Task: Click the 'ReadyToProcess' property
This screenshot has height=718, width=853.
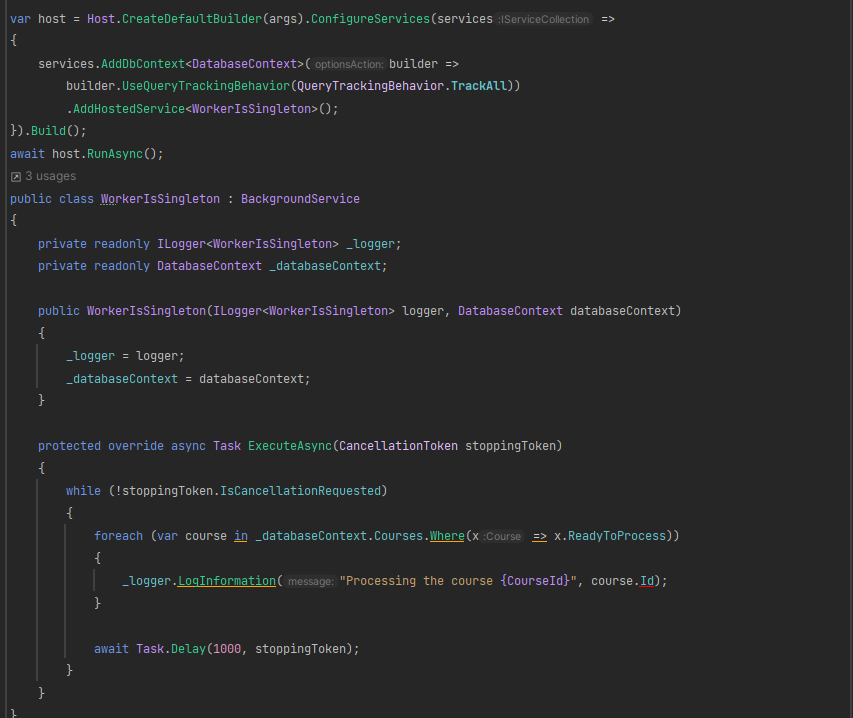Action: coord(617,536)
